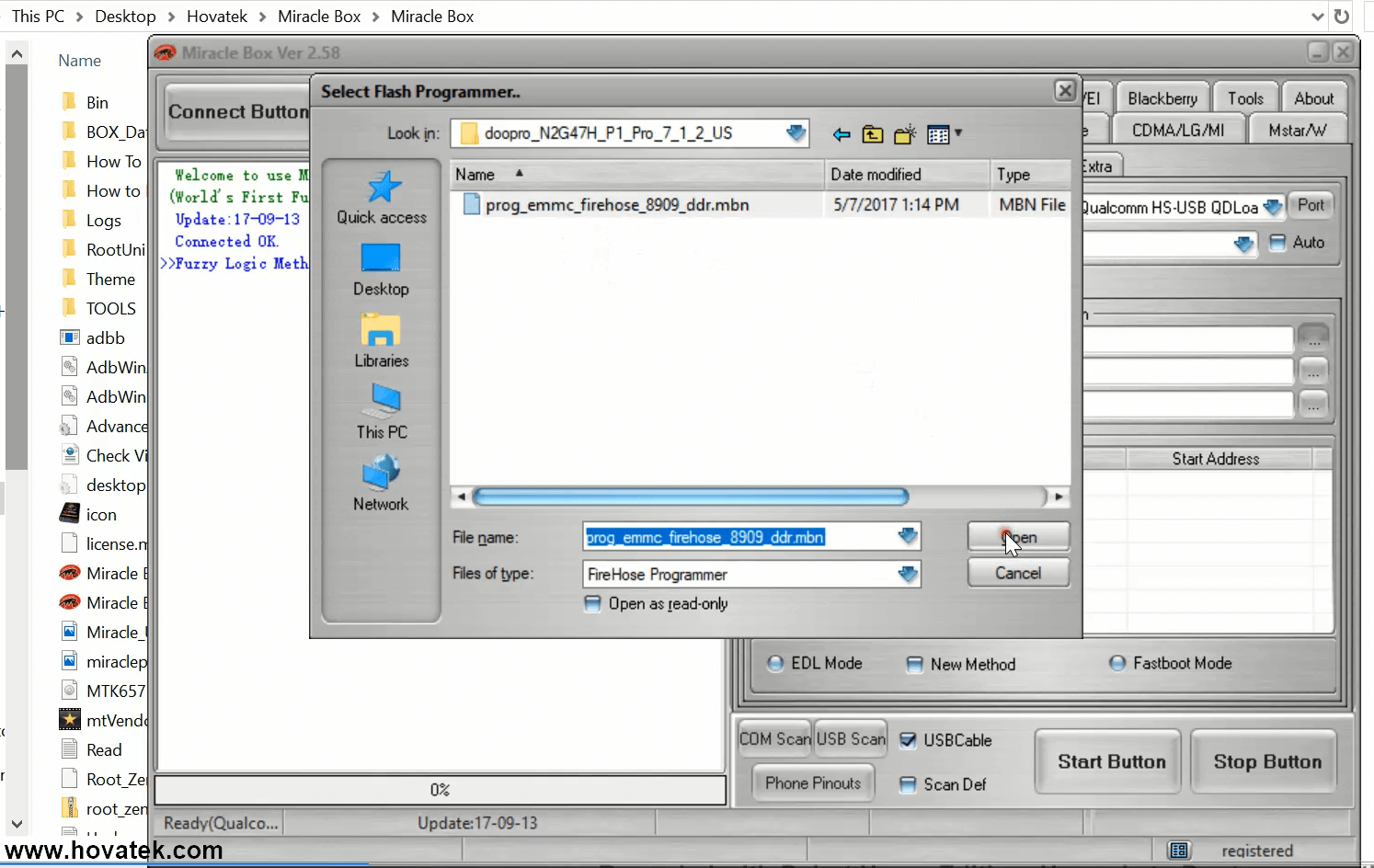Click the horizontal scrollbar in file list
The image size is (1374, 868).
(x=690, y=497)
